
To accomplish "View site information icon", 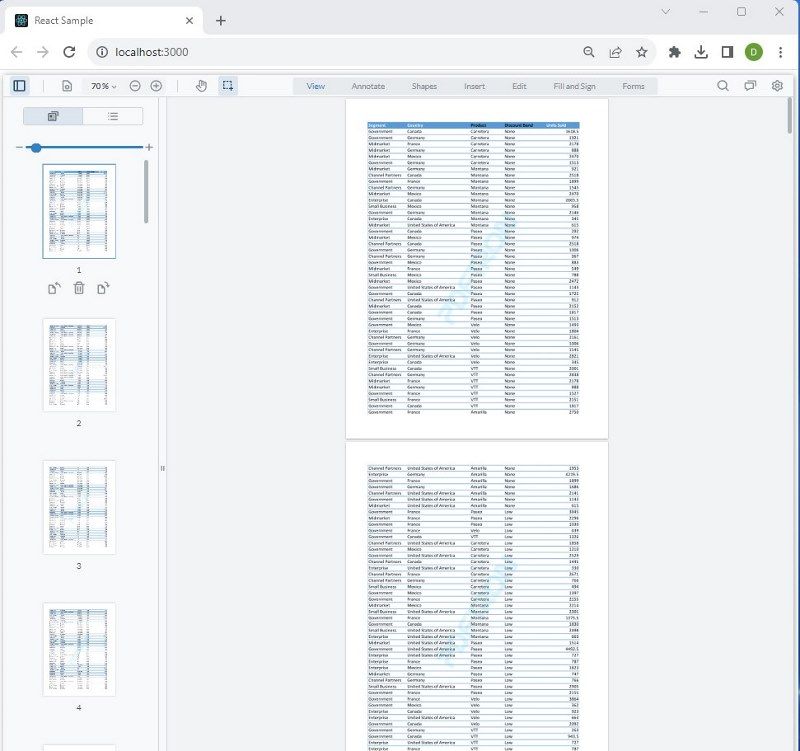I will tap(102, 52).
